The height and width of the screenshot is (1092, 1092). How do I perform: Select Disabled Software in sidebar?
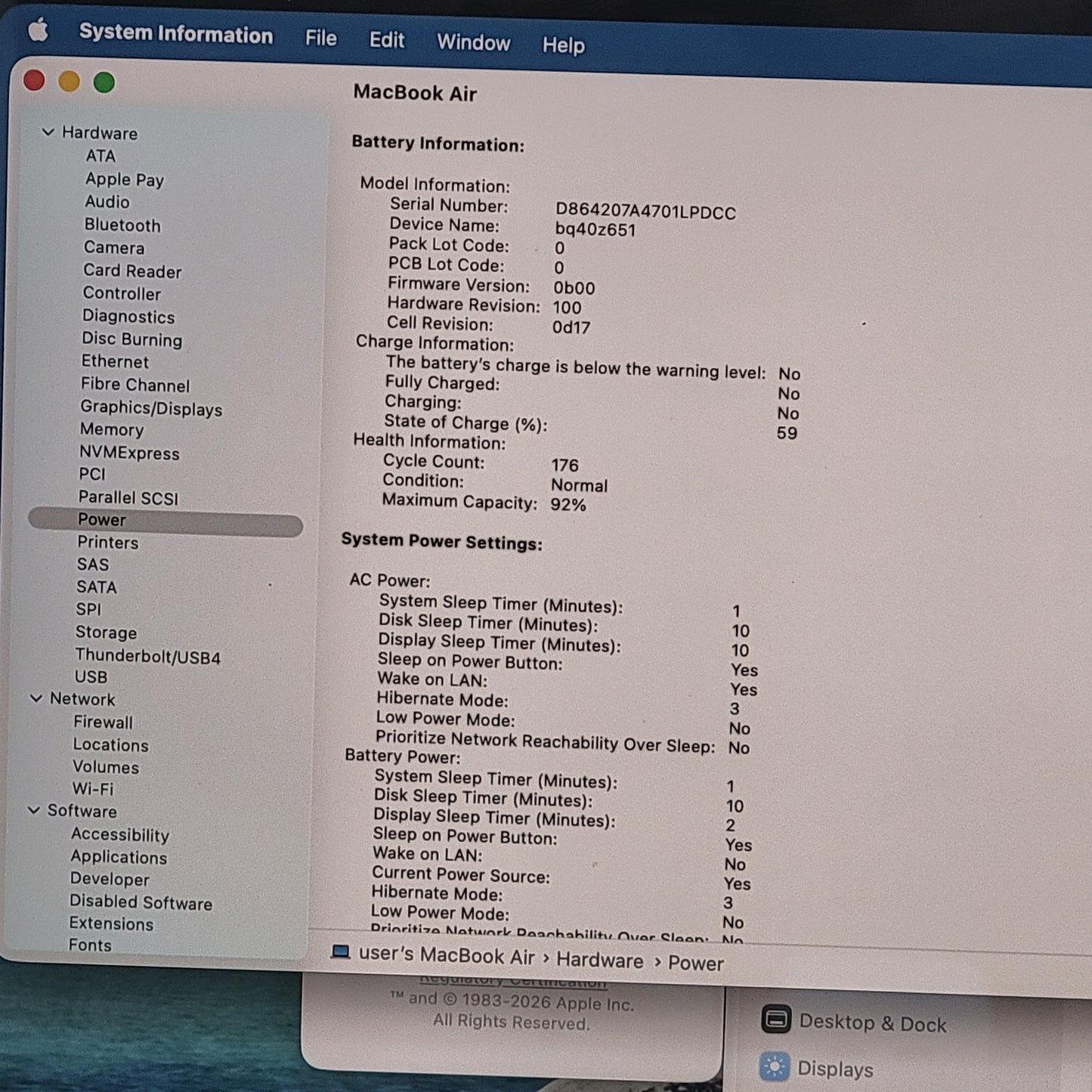[x=141, y=902]
